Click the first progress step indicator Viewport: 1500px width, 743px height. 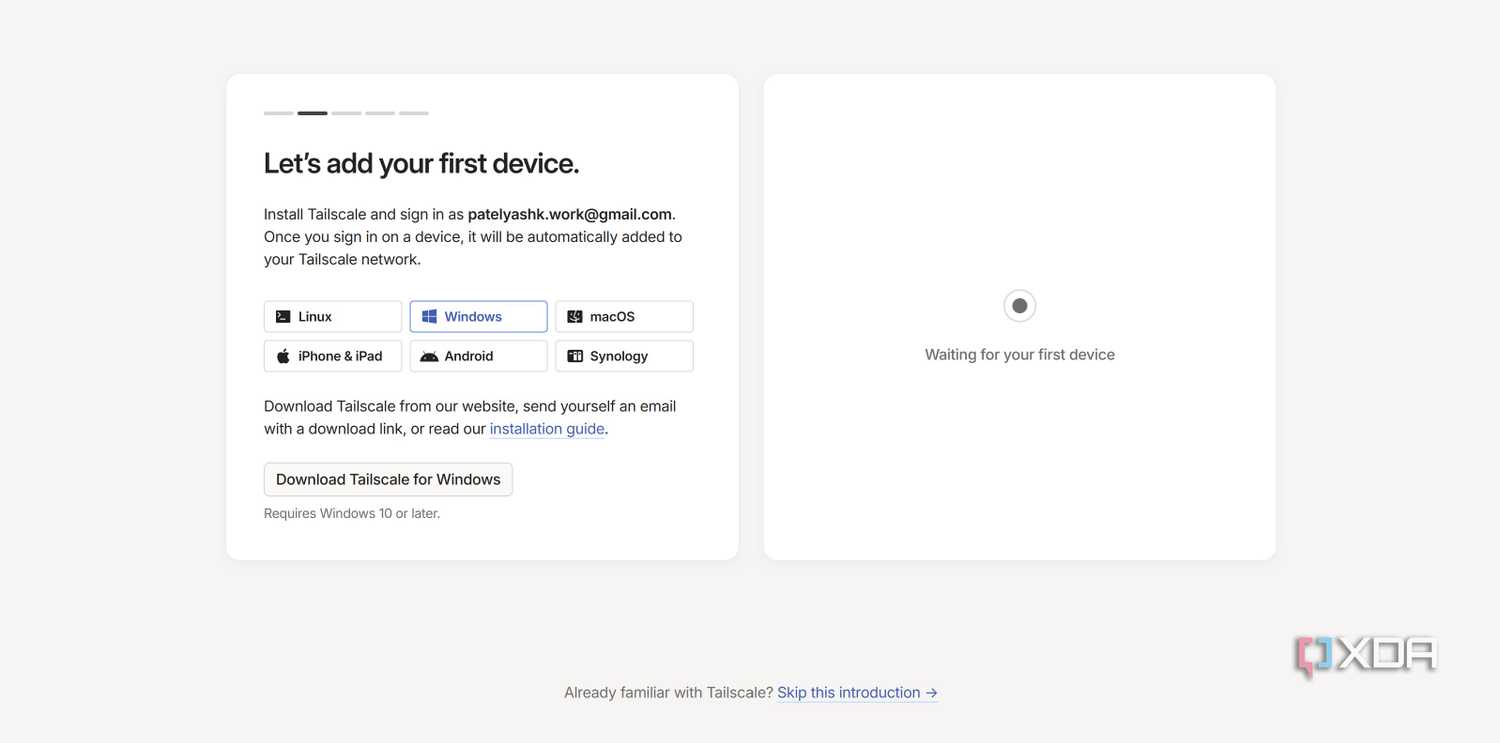tap(279, 113)
